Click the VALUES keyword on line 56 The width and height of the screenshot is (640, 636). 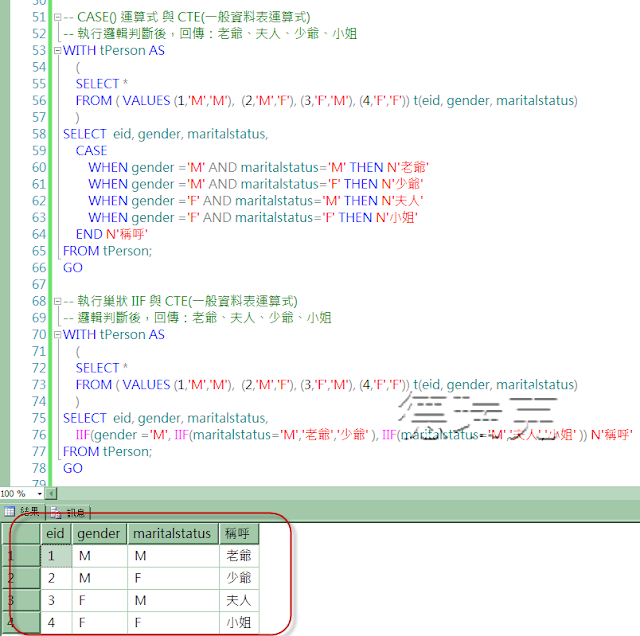(x=146, y=100)
